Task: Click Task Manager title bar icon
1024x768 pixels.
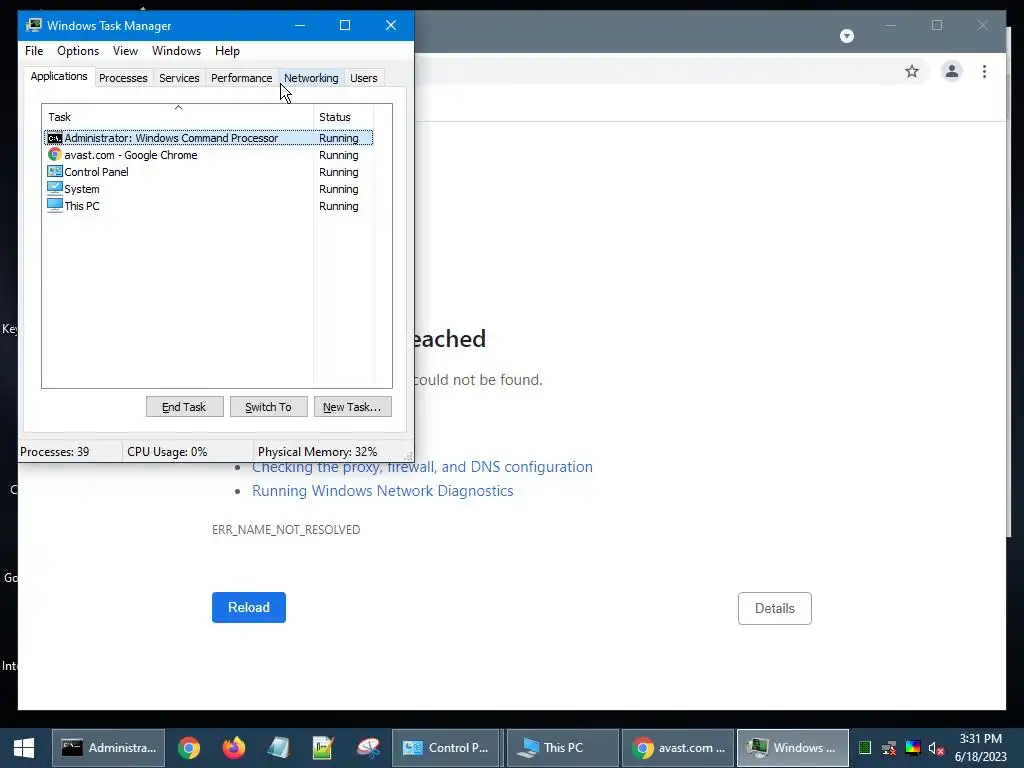Action: coord(33,25)
